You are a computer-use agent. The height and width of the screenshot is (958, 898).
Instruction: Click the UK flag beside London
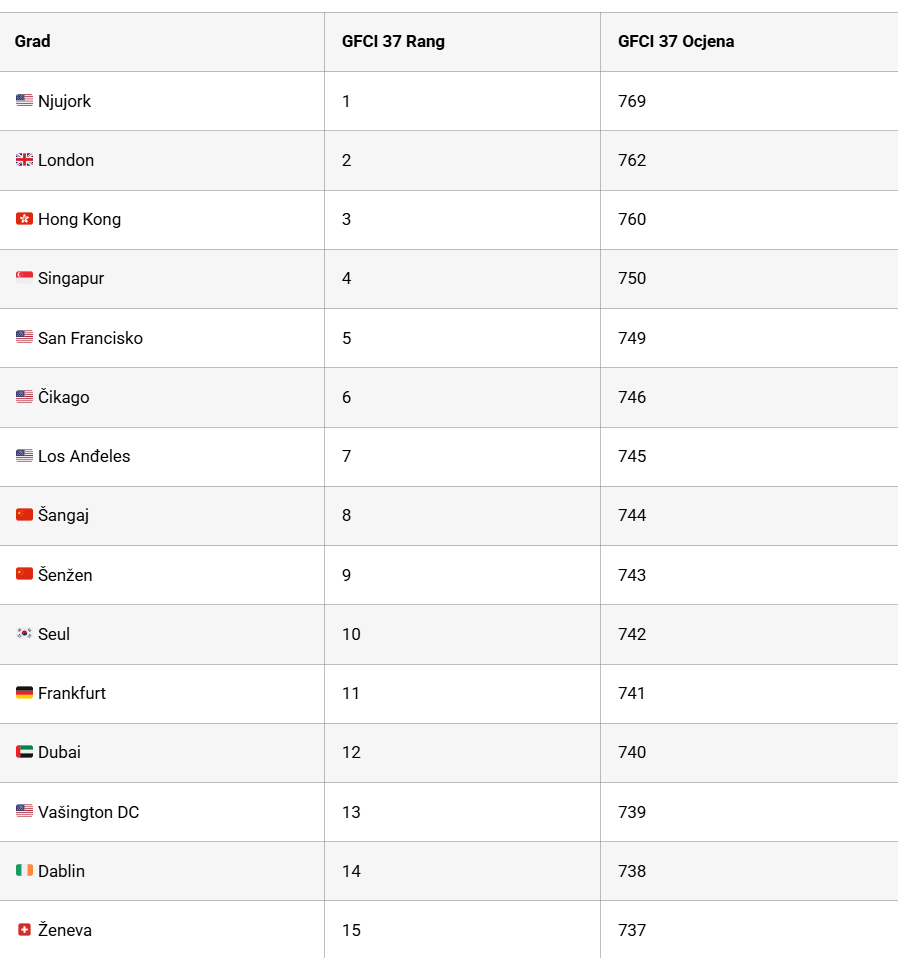click(x=24, y=159)
